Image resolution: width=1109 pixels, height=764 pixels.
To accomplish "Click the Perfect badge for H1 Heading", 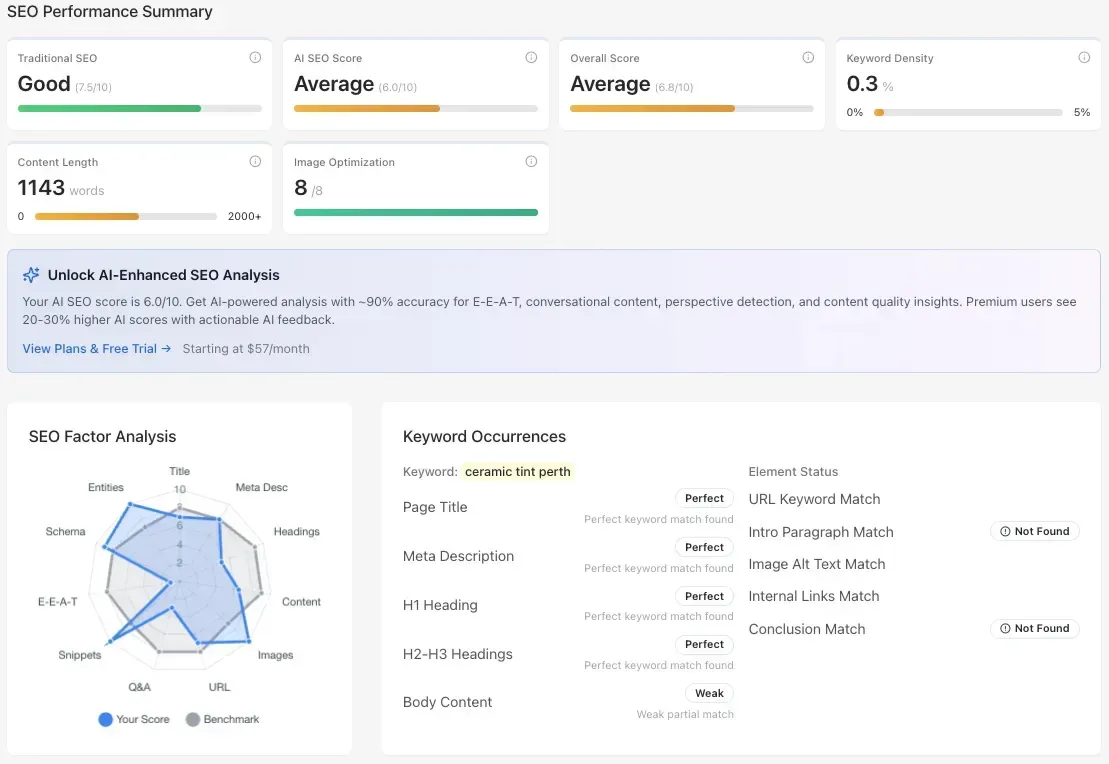I will click(704, 595).
